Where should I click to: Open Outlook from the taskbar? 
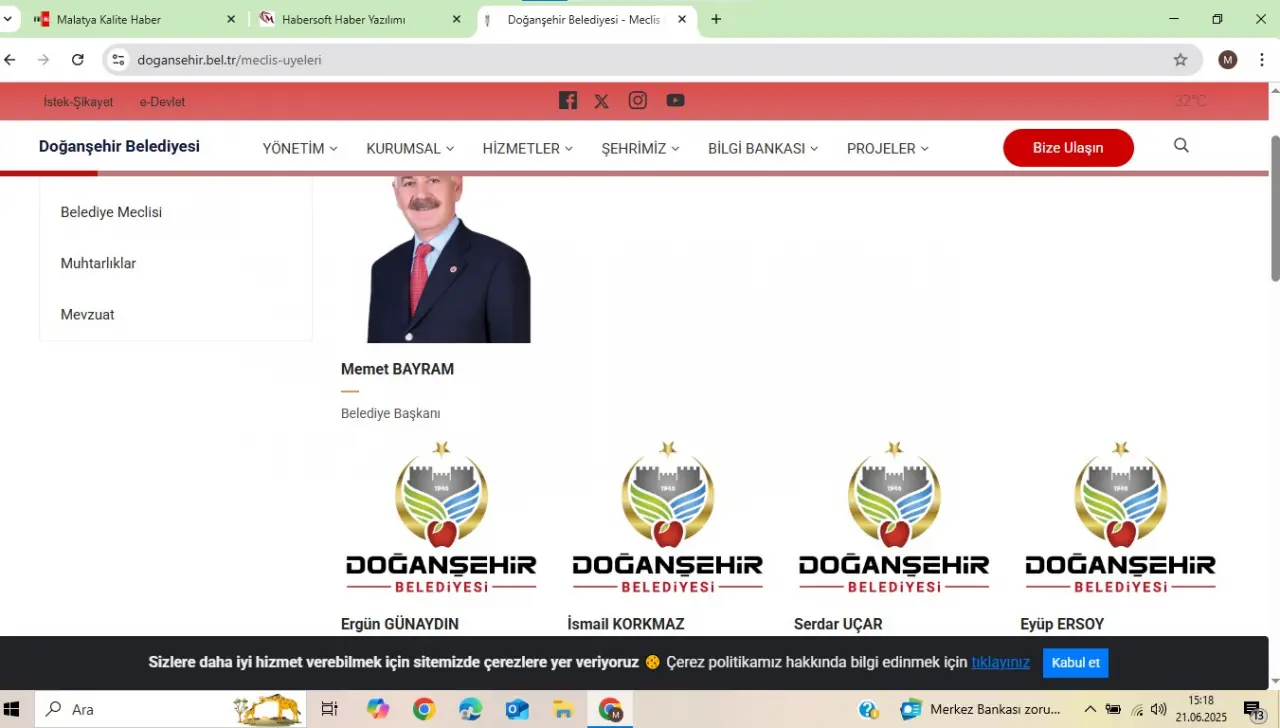coord(517,709)
